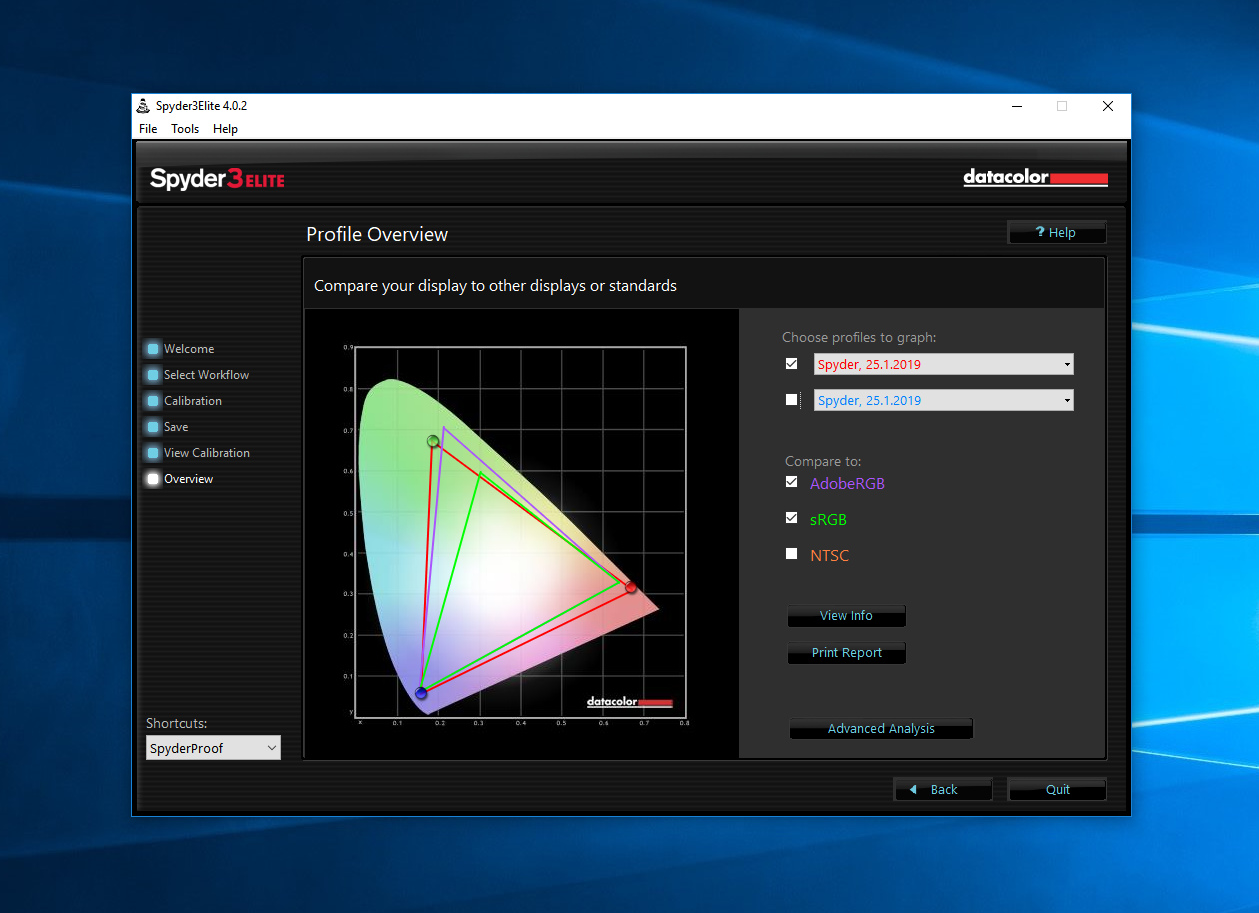Click the Print Report button
Screen dimensions: 1259x913
point(846,653)
